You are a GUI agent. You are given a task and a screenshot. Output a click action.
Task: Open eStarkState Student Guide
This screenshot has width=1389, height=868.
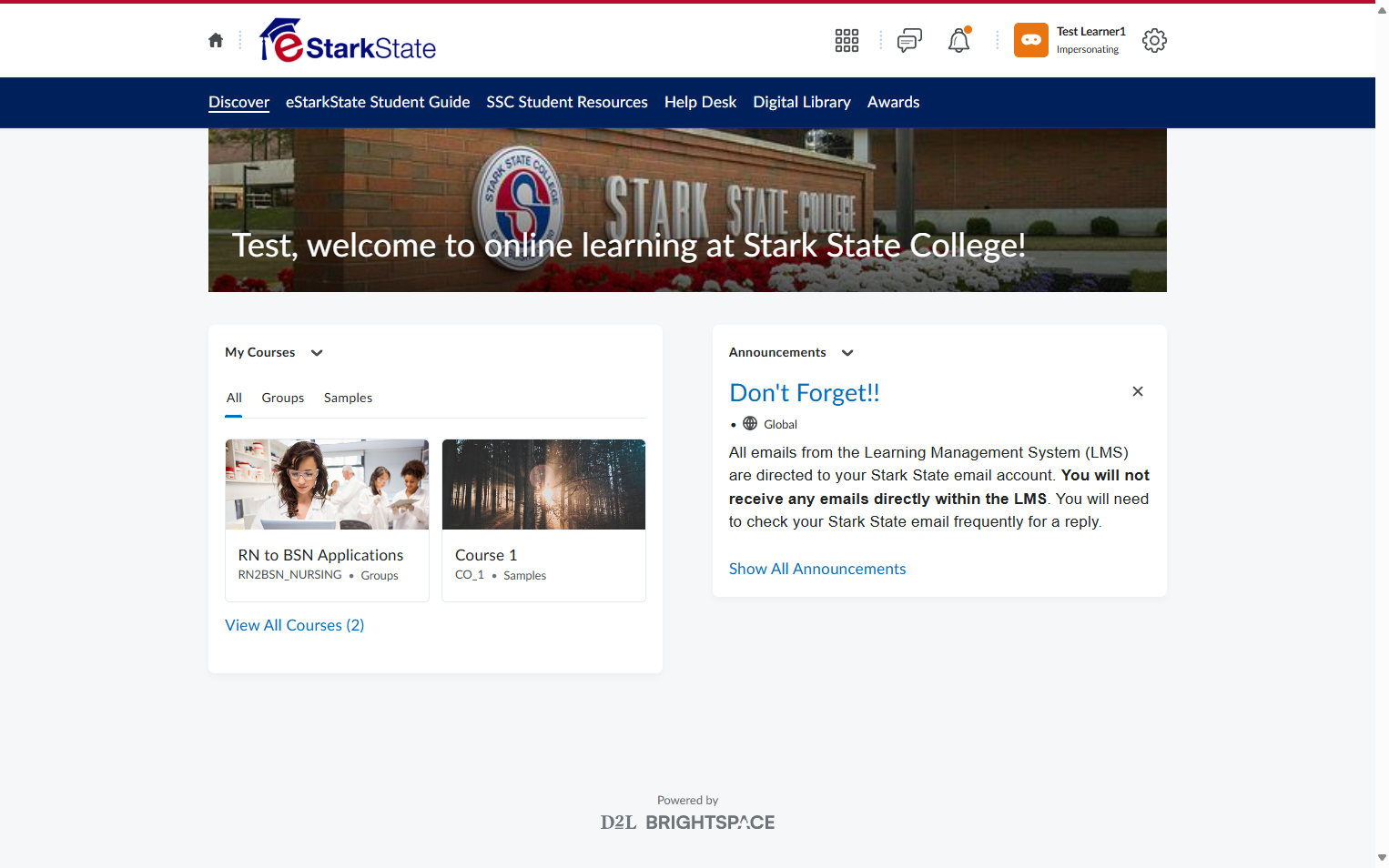click(378, 102)
